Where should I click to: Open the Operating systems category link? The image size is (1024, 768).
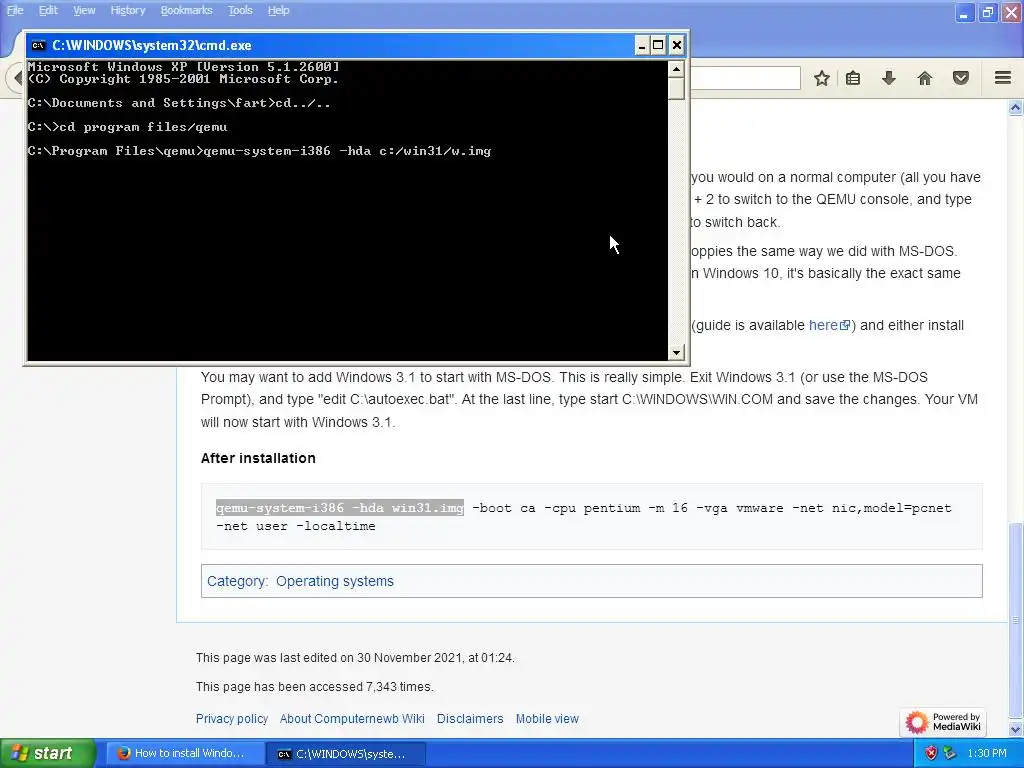[334, 581]
